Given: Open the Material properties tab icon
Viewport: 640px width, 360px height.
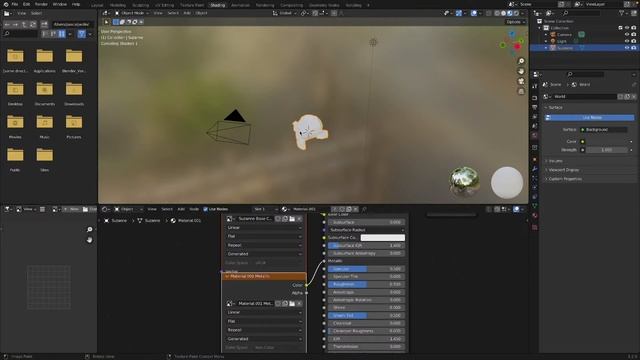Looking at the screenshot, I should tap(535, 216).
